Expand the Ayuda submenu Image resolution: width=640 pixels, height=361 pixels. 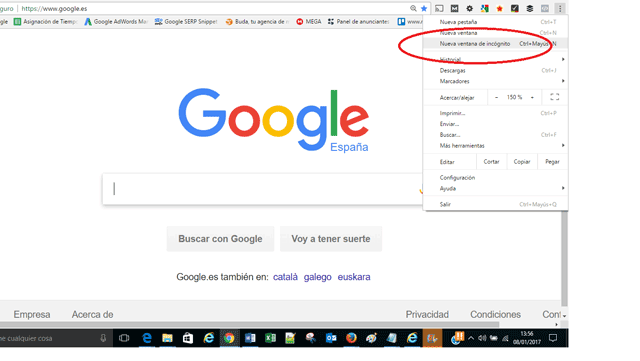(496, 189)
